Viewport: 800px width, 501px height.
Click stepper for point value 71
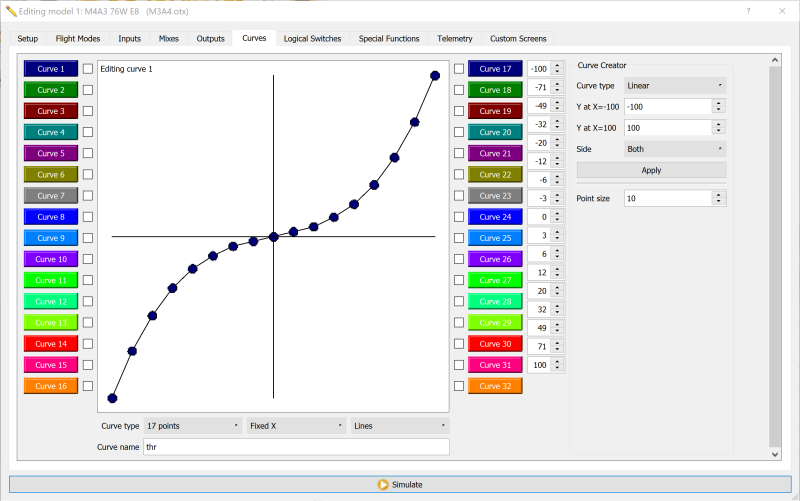pos(557,346)
